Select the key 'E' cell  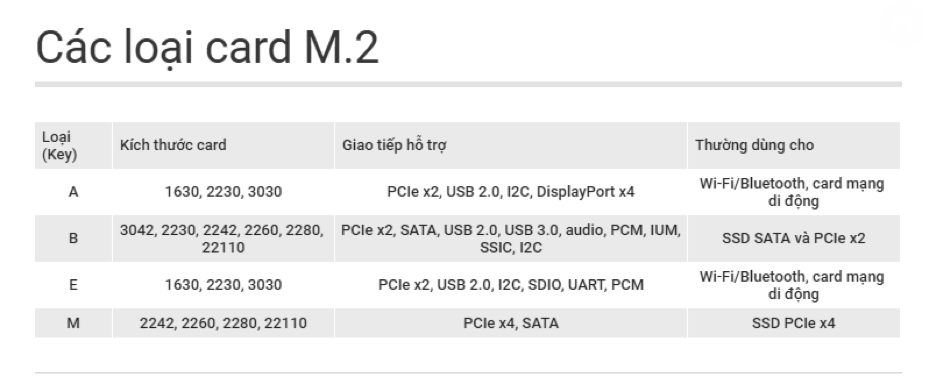pyautogui.click(x=73, y=285)
